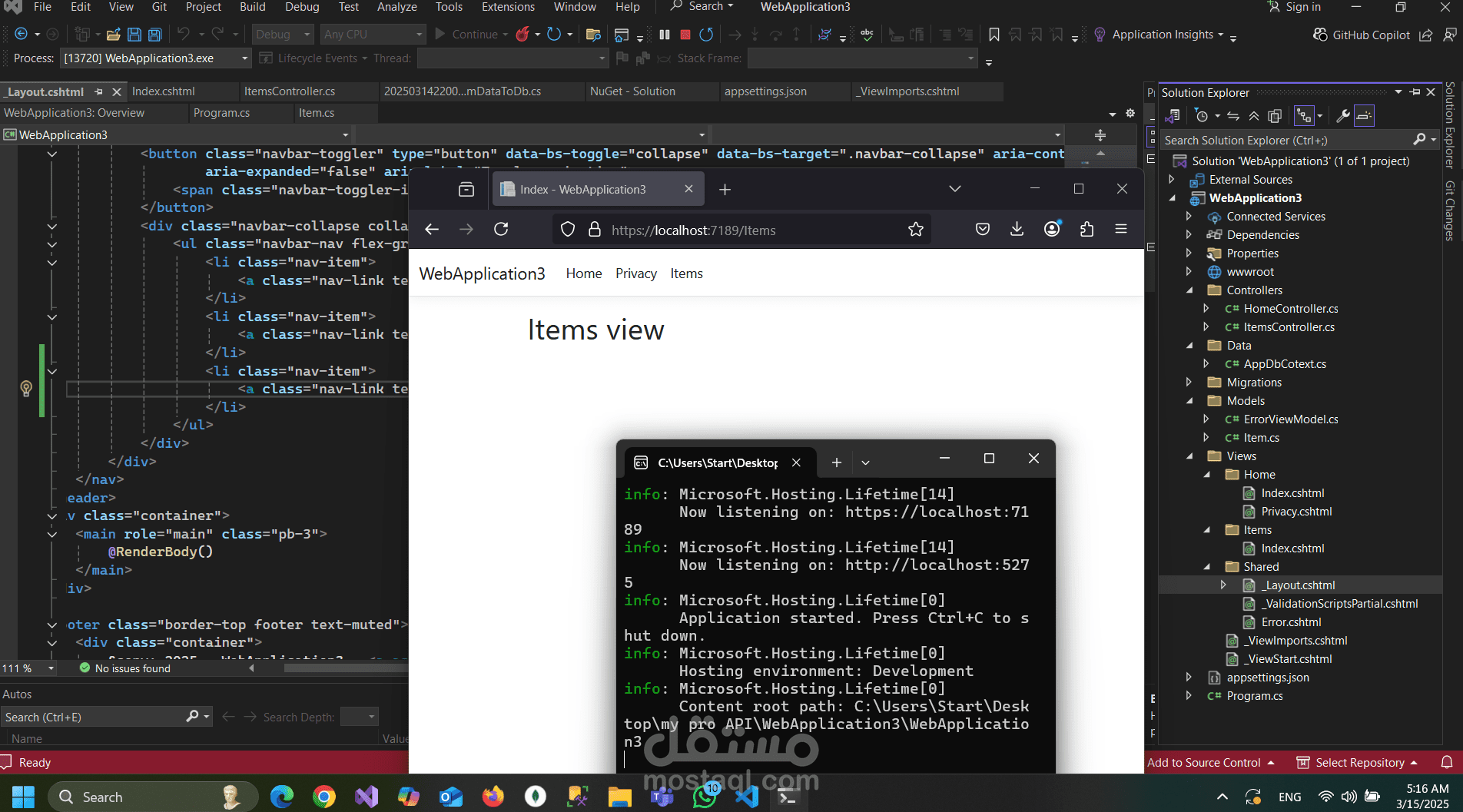Screen dimensions: 1463x812
Task: Expand the Dependencies node
Action: 1189,235
